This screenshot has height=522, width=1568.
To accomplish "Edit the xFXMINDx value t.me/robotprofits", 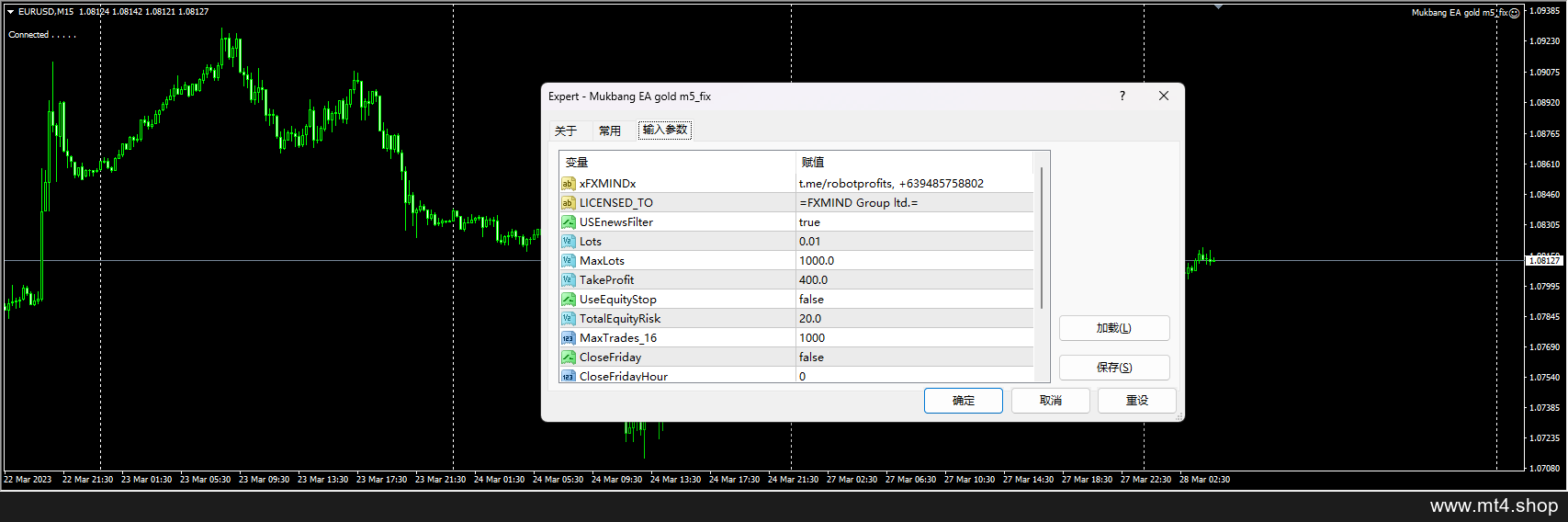I will [x=915, y=184].
